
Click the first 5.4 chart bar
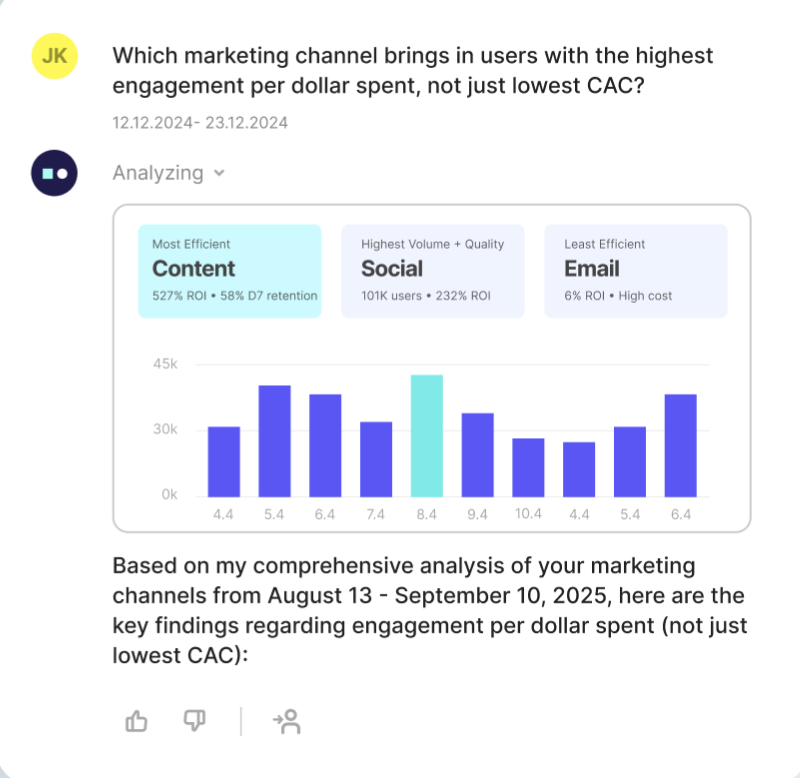275,441
